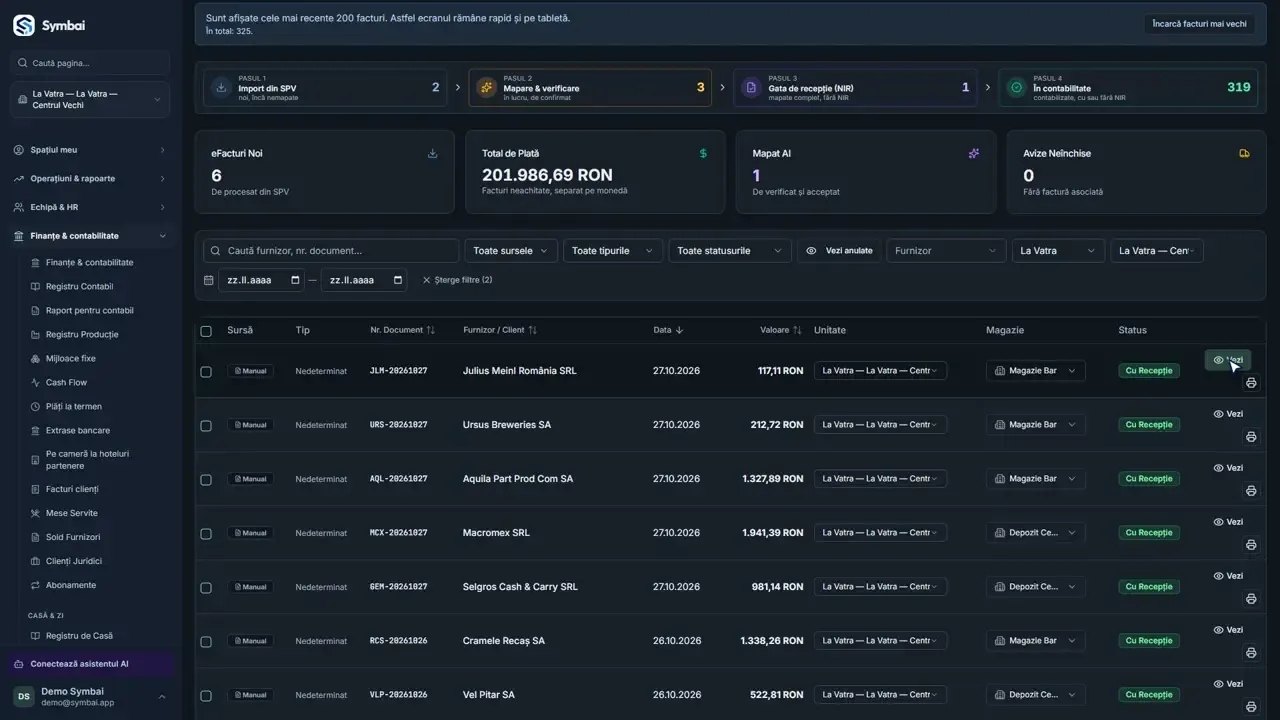Open the La Vatra — Centrul Vechi location selector
The height and width of the screenshot is (720, 1280).
pos(91,100)
